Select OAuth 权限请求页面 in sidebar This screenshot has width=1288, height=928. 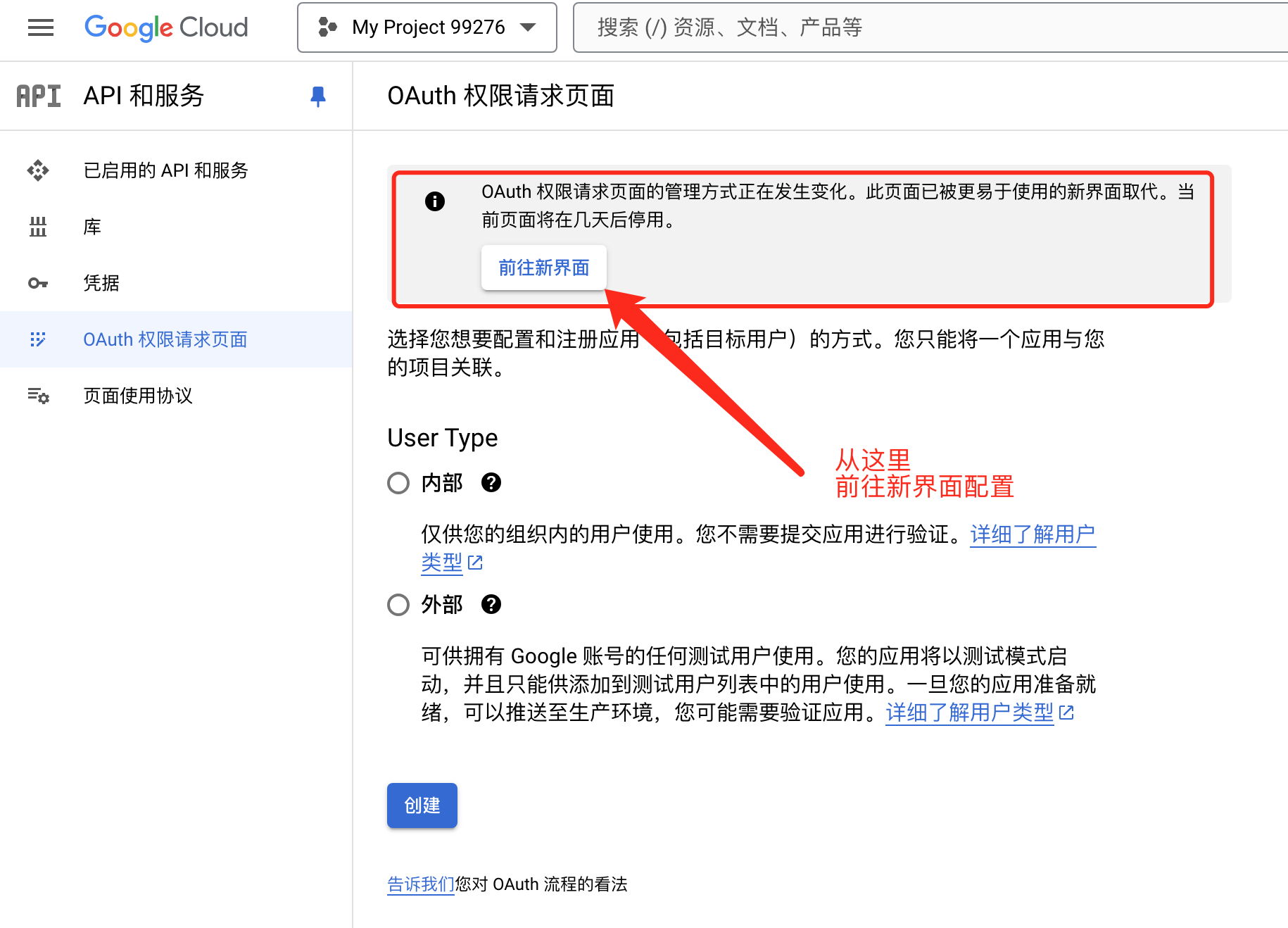tap(176, 339)
